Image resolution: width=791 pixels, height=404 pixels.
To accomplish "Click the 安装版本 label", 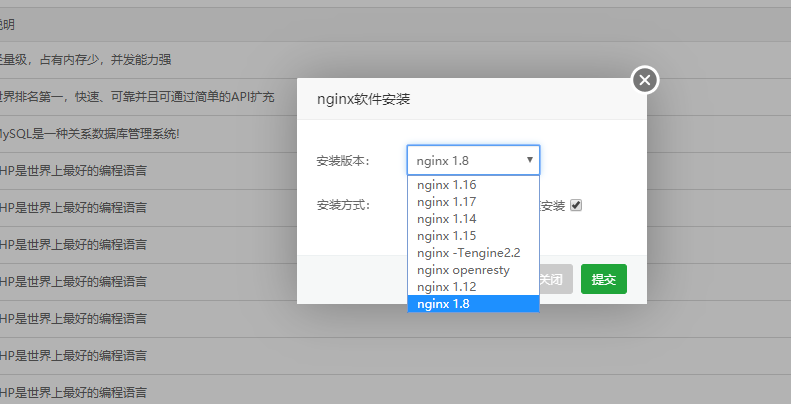I will pyautogui.click(x=343, y=161).
